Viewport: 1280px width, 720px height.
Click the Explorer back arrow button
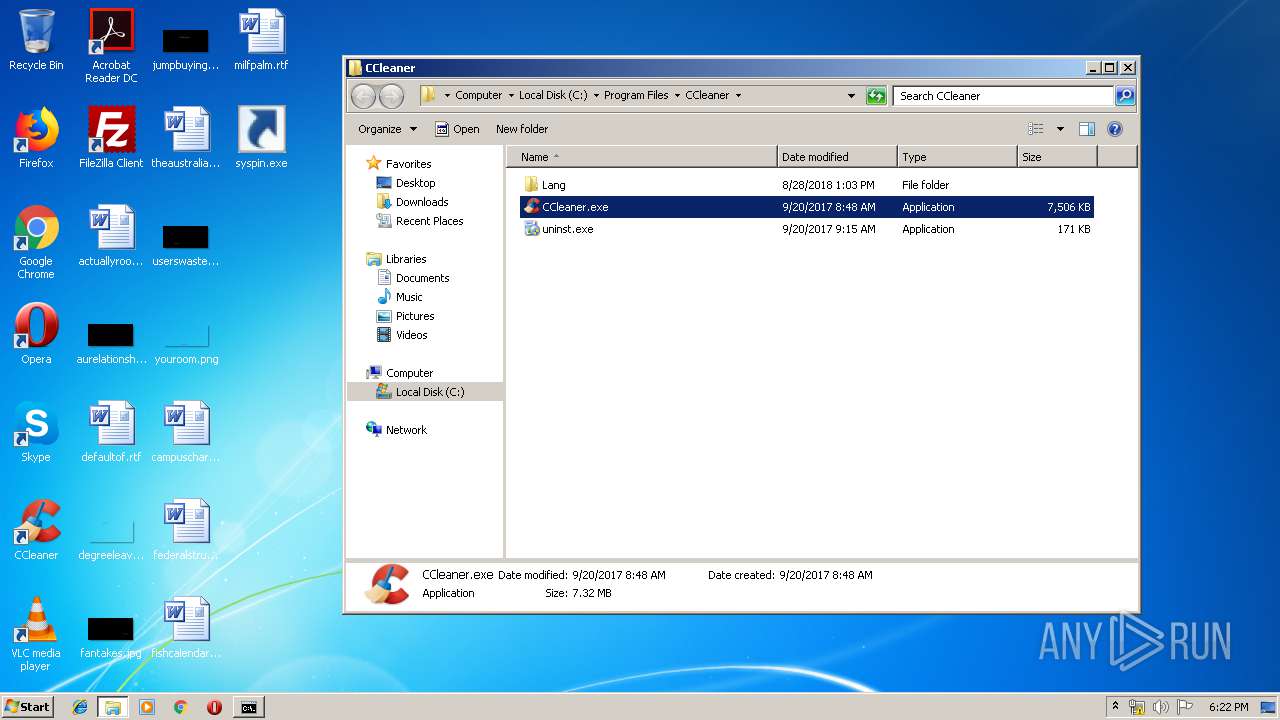click(363, 96)
